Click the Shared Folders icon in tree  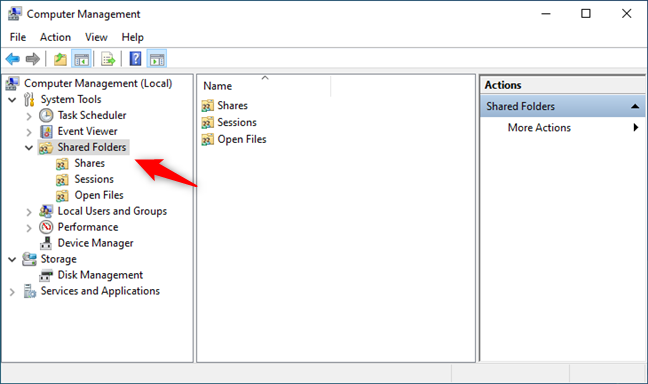click(x=46, y=148)
